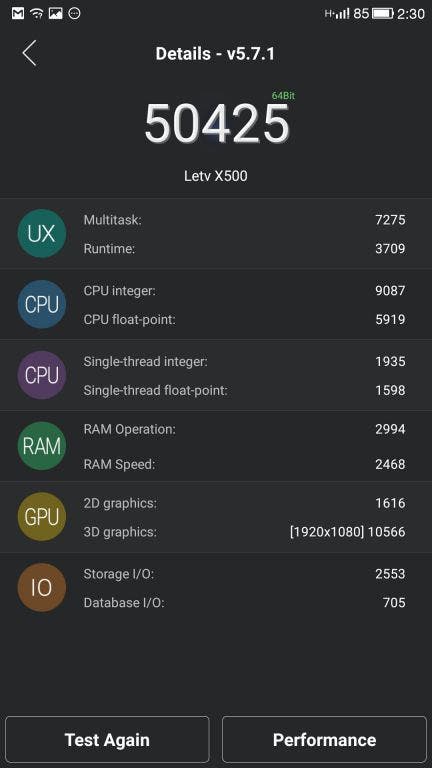
Task: Open the Performance button
Action: click(324, 740)
